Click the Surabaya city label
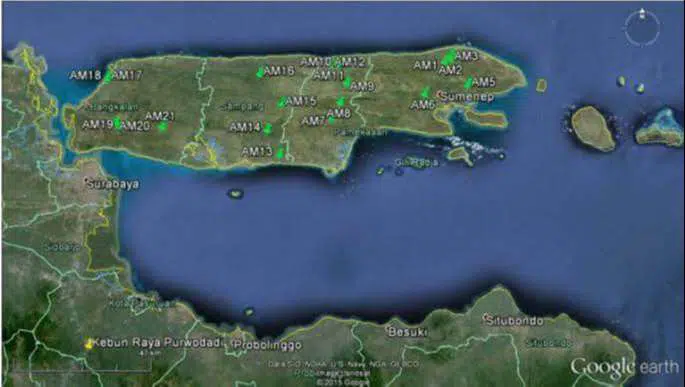 click(113, 184)
